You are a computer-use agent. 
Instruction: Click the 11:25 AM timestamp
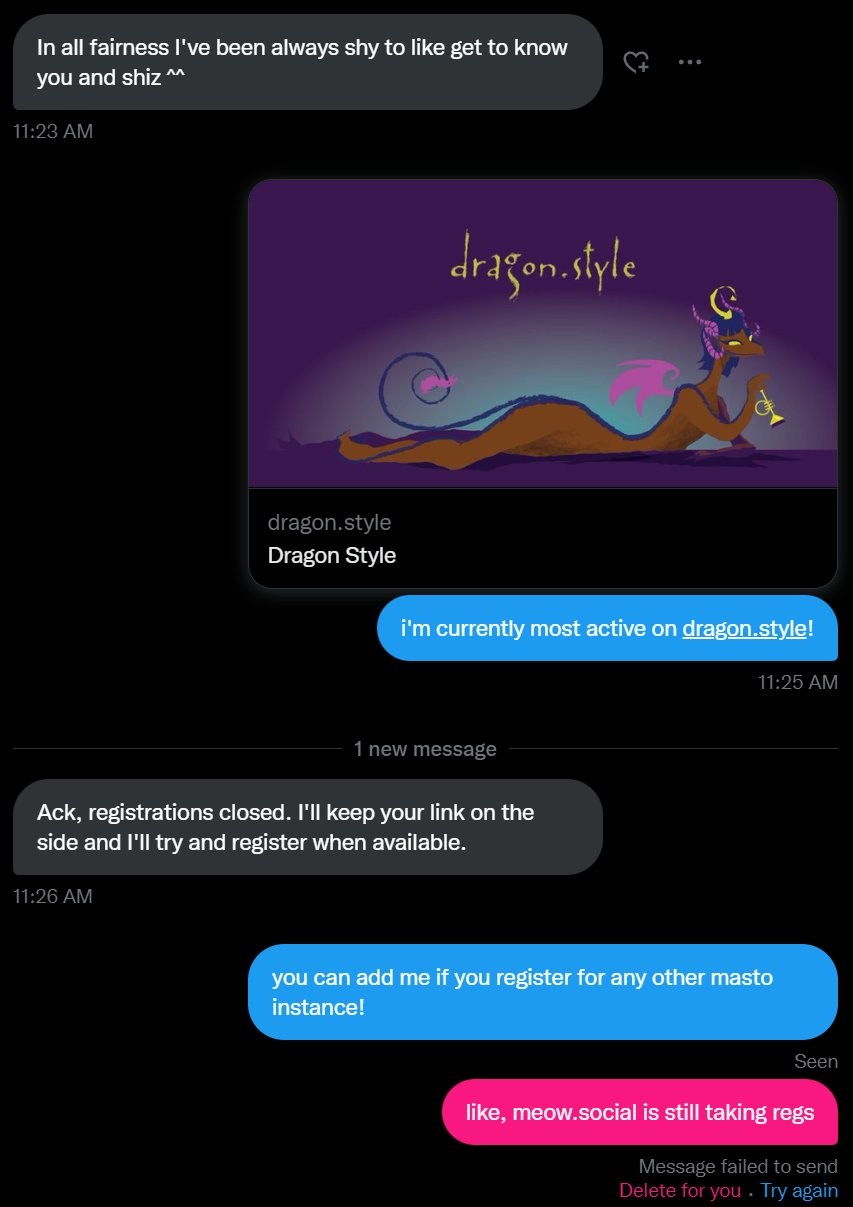[x=798, y=682]
